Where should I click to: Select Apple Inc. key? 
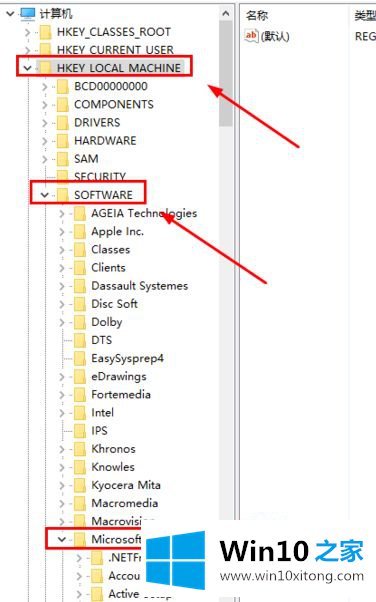pos(118,232)
